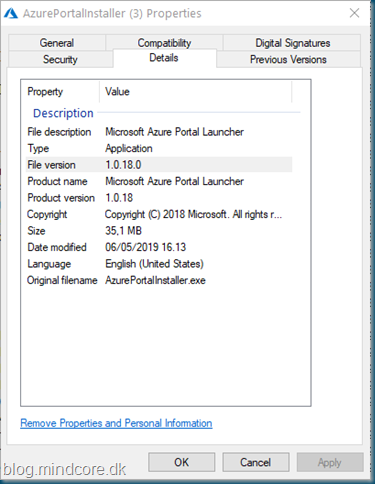Click the Application type value
The image size is (375, 484).
[x=129, y=148]
